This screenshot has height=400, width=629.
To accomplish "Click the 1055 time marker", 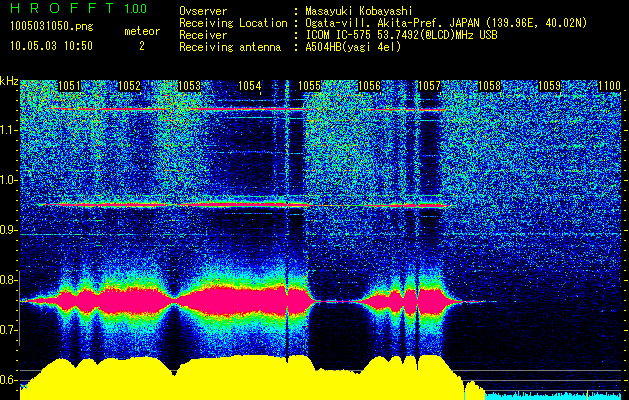I will pos(310,86).
